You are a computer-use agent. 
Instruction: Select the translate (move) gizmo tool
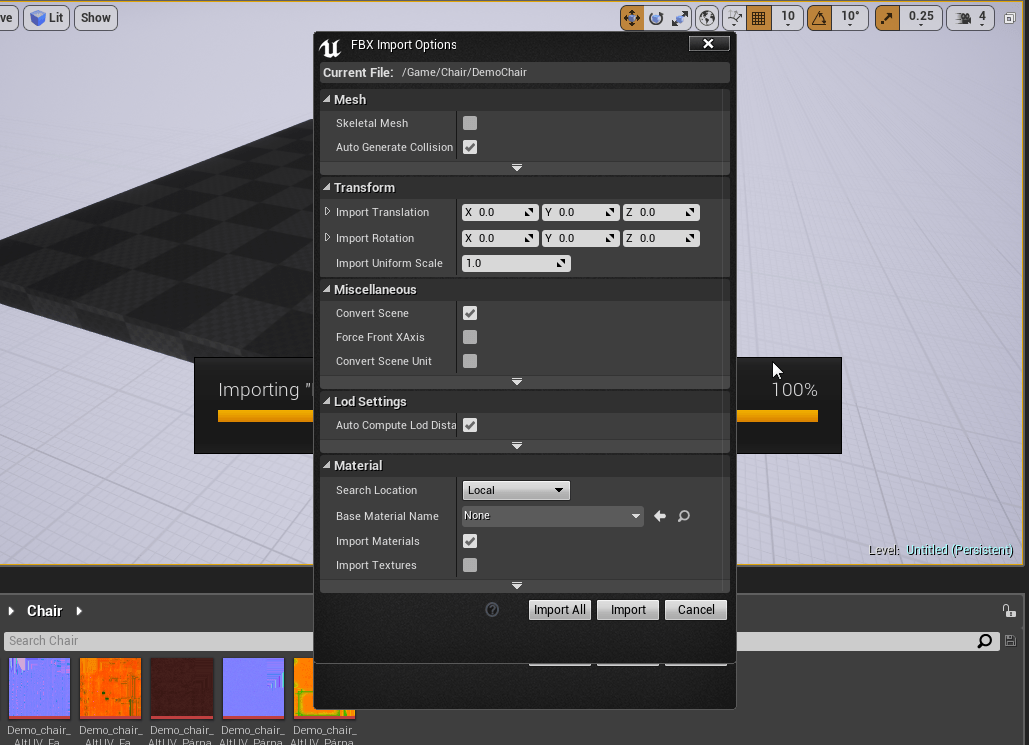click(x=631, y=18)
